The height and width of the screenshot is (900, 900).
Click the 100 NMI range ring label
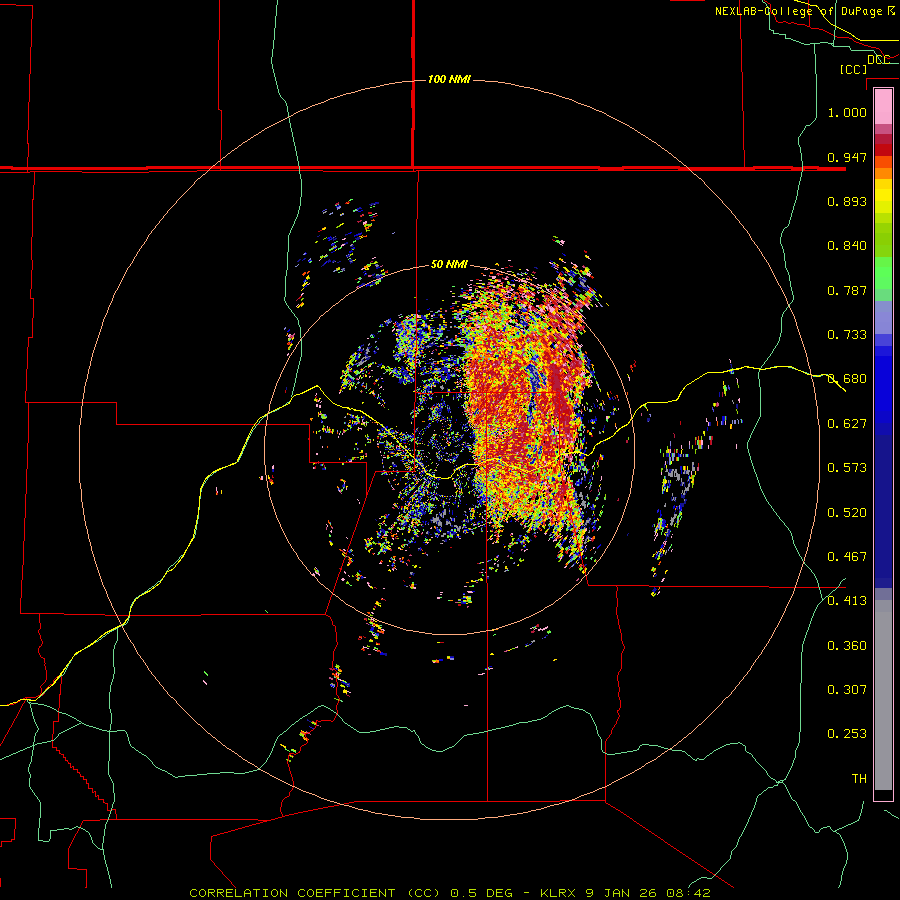449,79
